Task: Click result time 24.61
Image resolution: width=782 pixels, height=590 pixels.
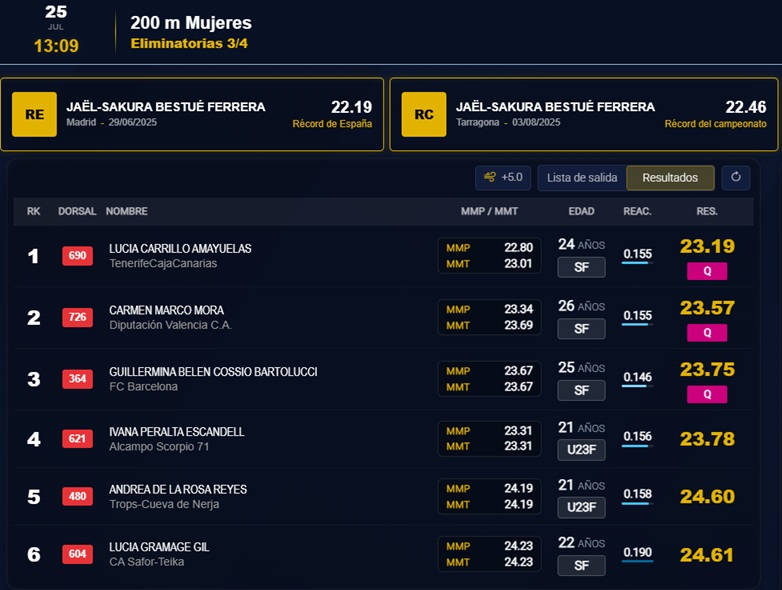Action: (707, 555)
